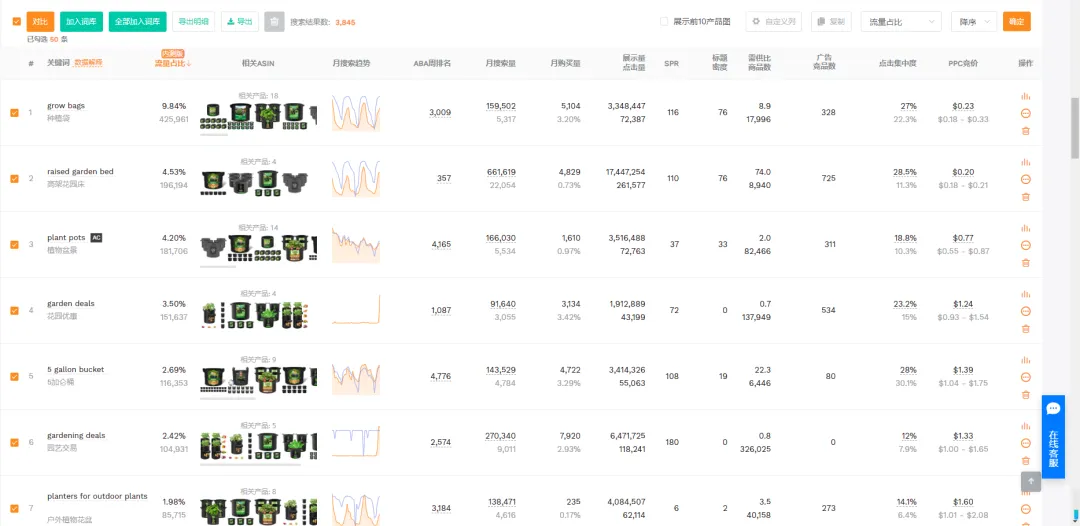
Task: Open more options for 5 gallon bucket row
Action: coord(1026,377)
